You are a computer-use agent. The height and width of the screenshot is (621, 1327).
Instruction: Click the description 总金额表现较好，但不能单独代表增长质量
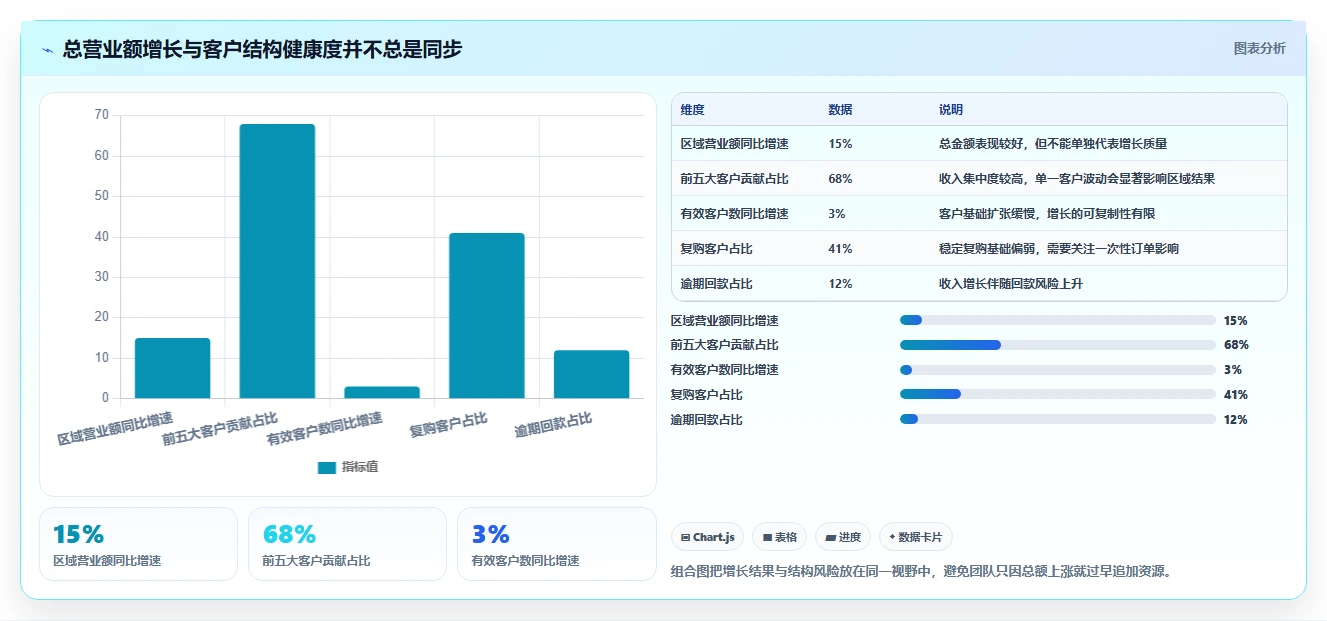click(x=1053, y=144)
